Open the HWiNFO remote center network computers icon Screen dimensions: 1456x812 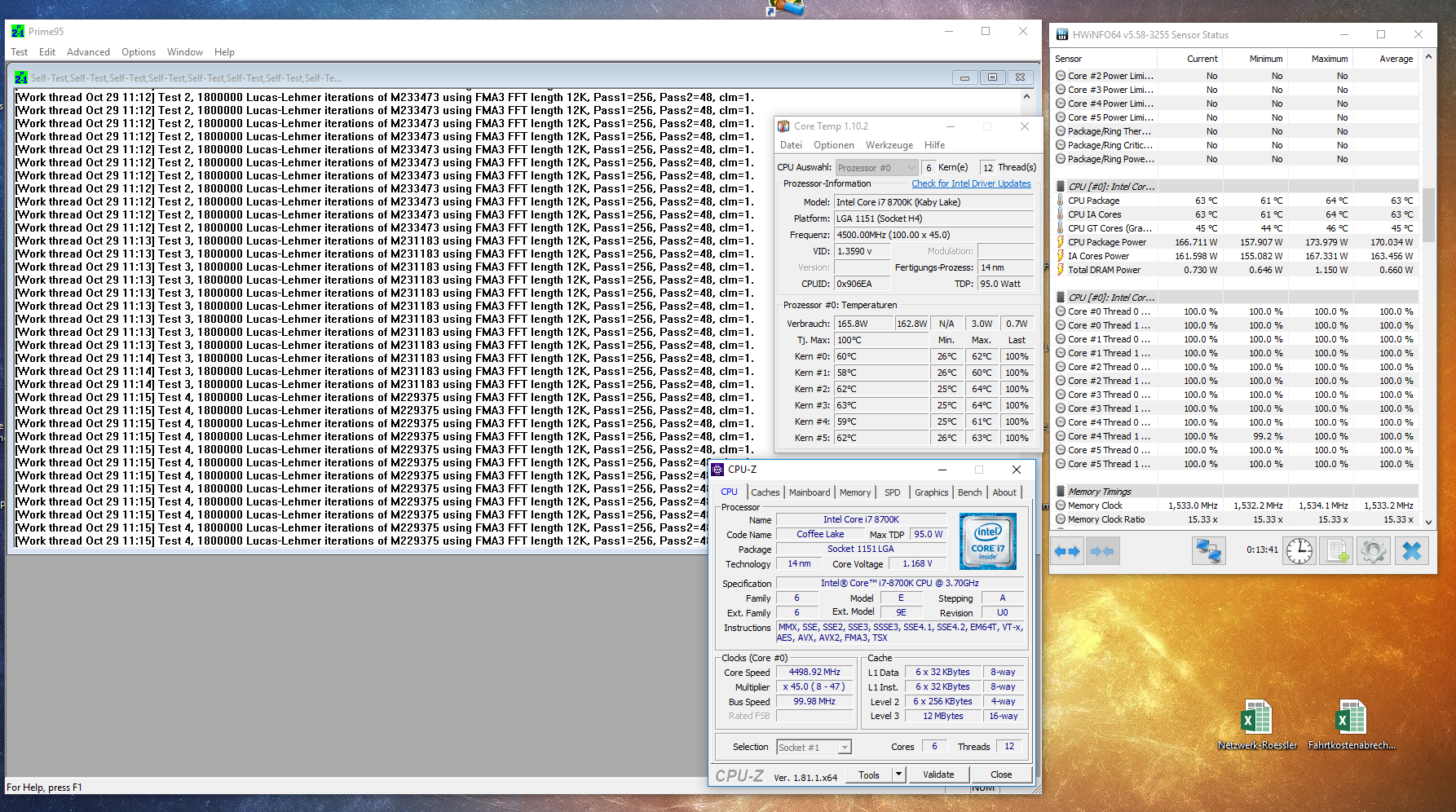(1208, 551)
